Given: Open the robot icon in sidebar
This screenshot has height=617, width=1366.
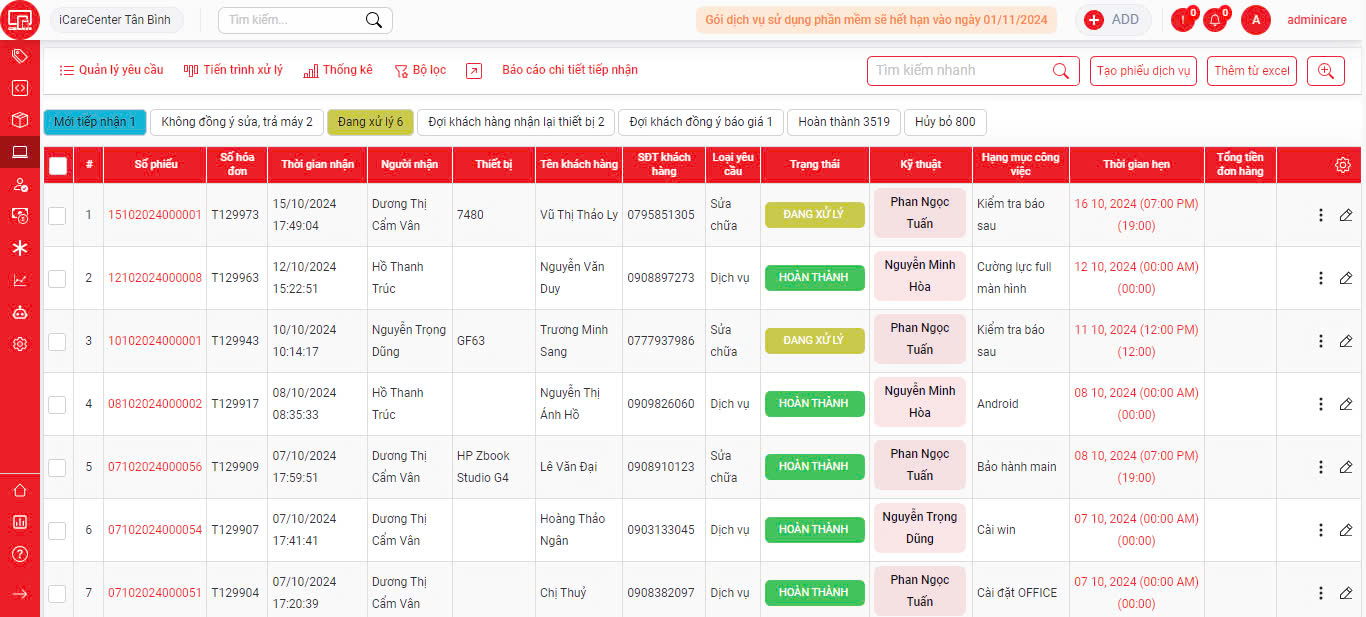Looking at the screenshot, I should [x=20, y=312].
